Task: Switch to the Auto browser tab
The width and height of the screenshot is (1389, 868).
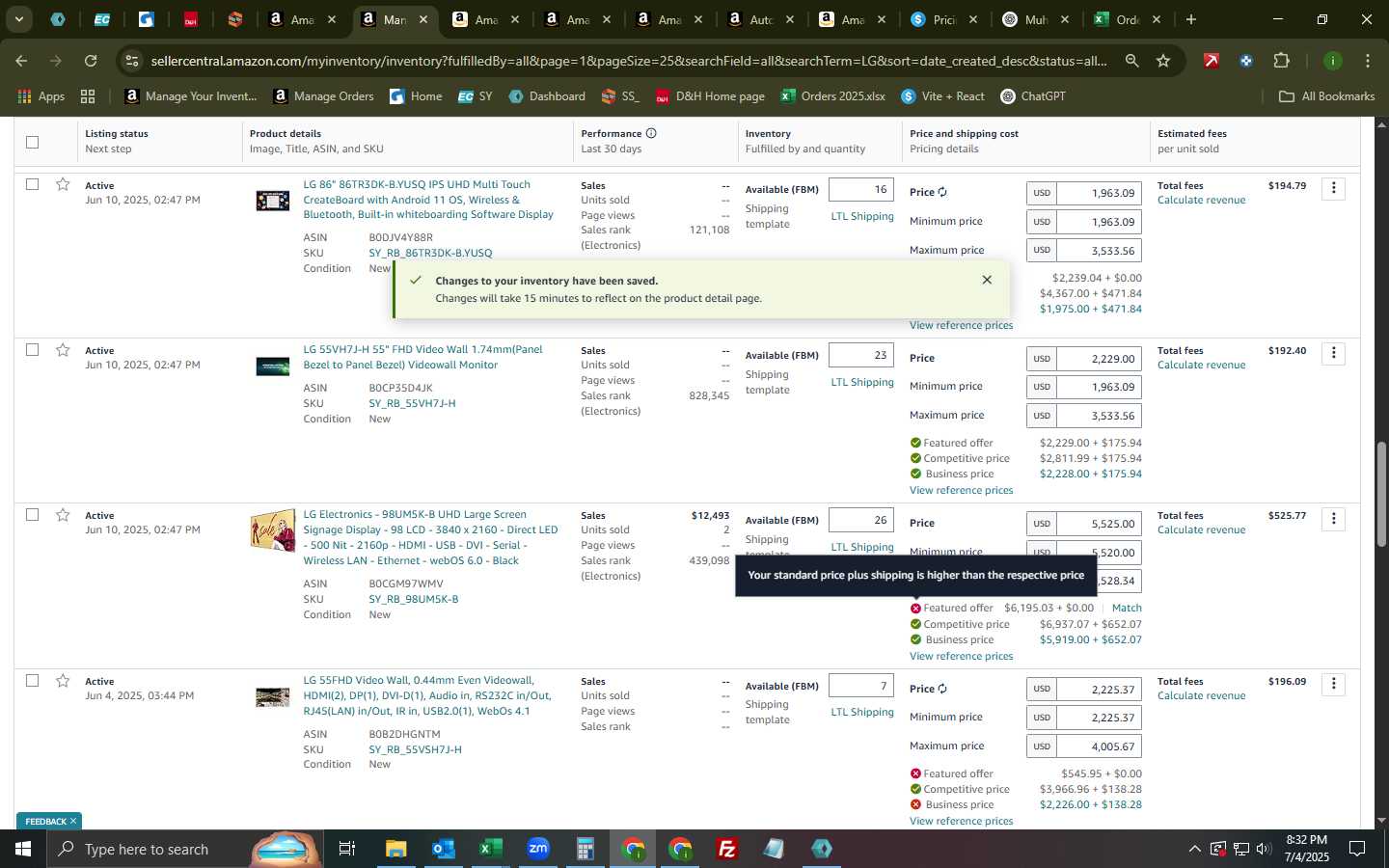Action: 762,19
